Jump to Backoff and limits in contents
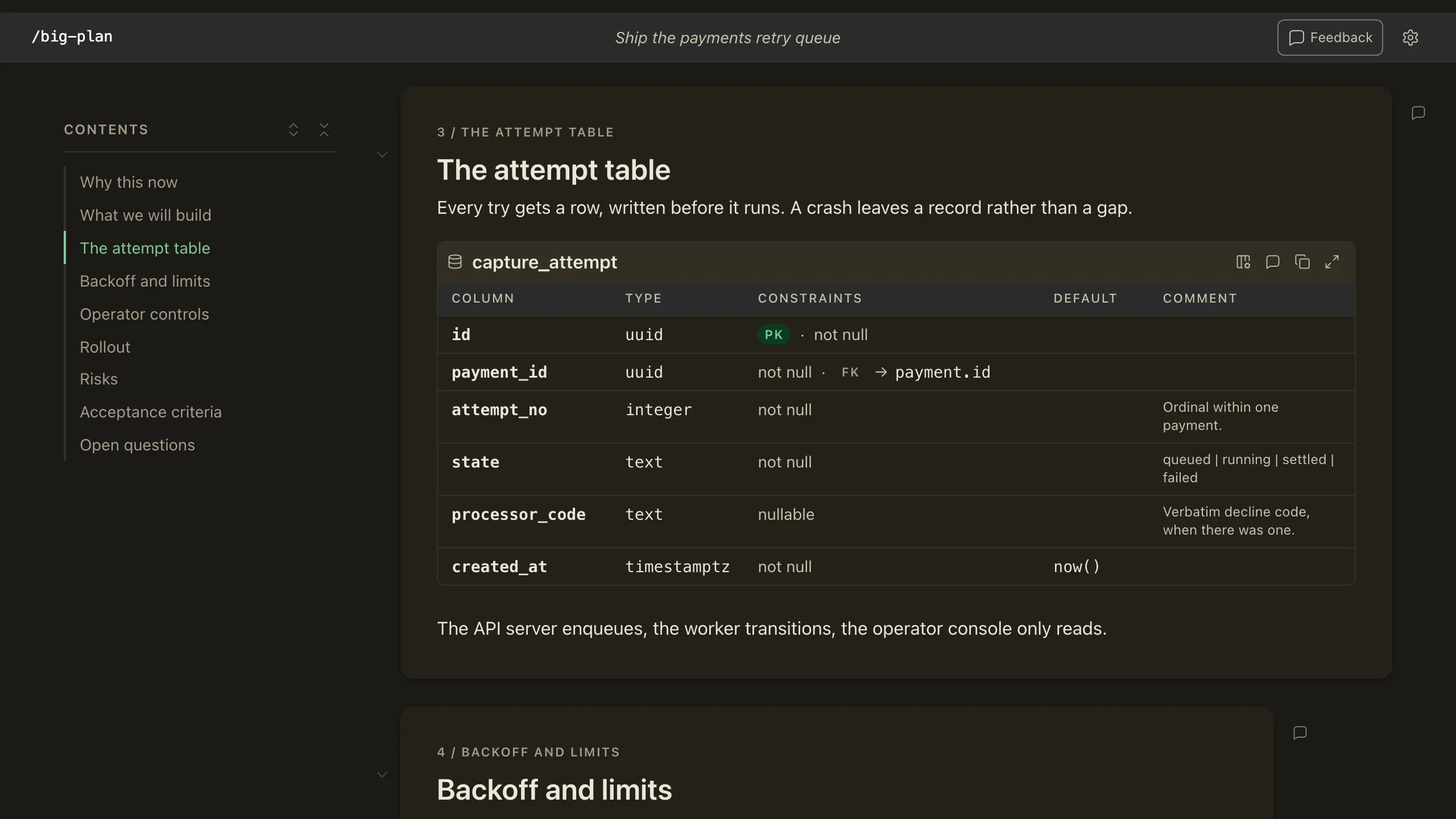 [145, 281]
